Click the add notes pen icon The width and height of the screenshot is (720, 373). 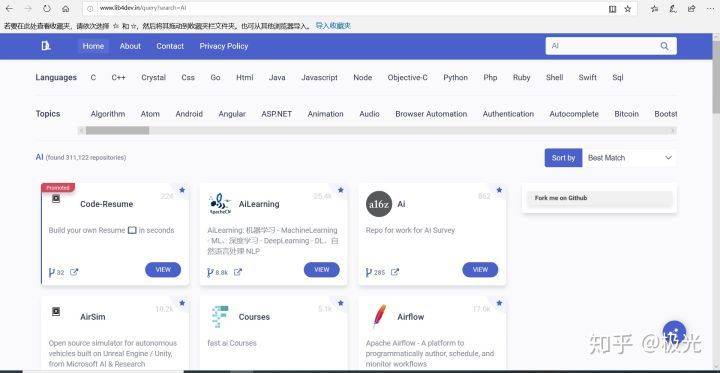click(673, 9)
